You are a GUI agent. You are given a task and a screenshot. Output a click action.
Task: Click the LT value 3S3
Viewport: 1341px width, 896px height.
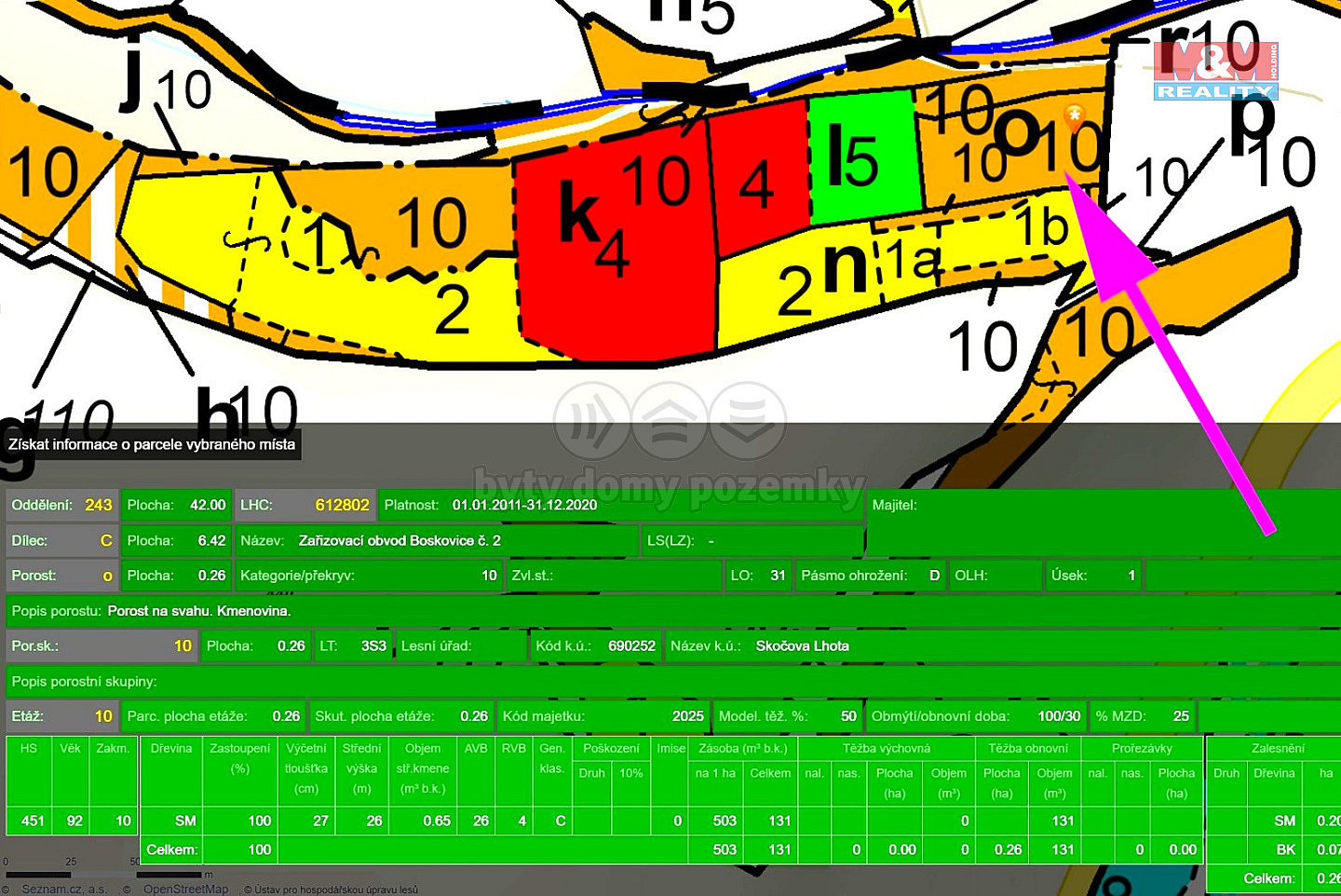click(x=373, y=645)
